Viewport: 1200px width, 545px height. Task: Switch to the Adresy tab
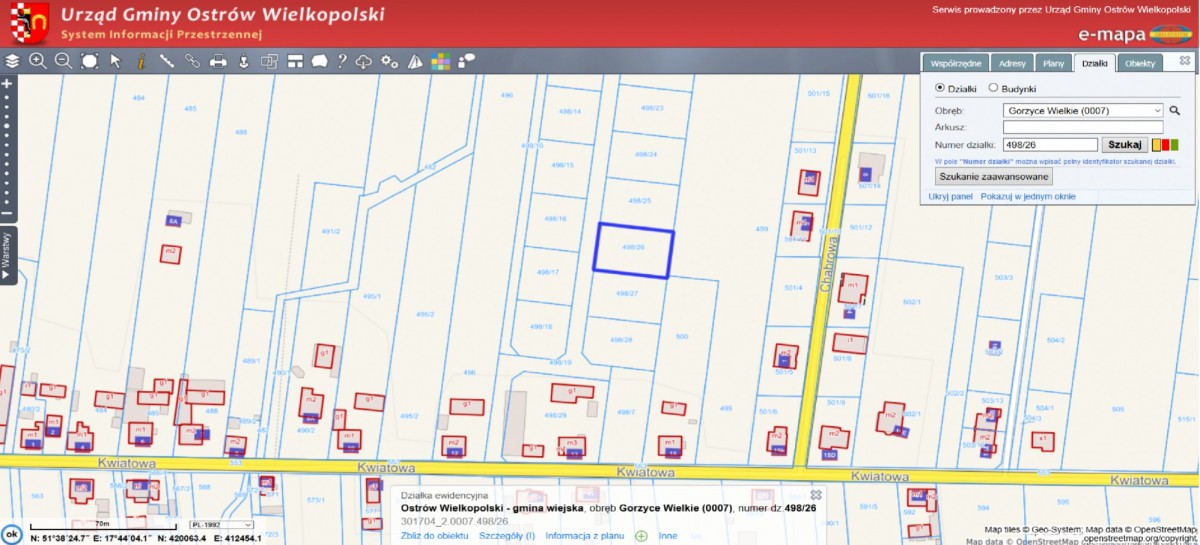pos(1012,63)
